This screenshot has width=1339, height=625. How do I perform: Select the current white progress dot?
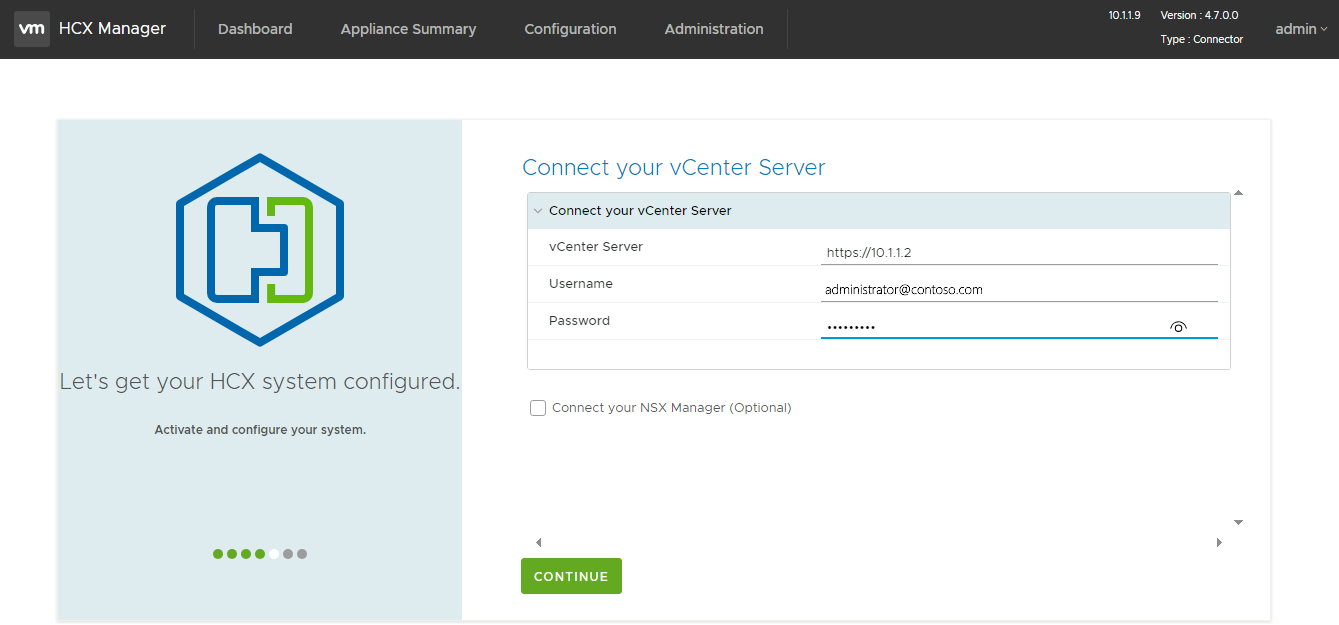274,554
